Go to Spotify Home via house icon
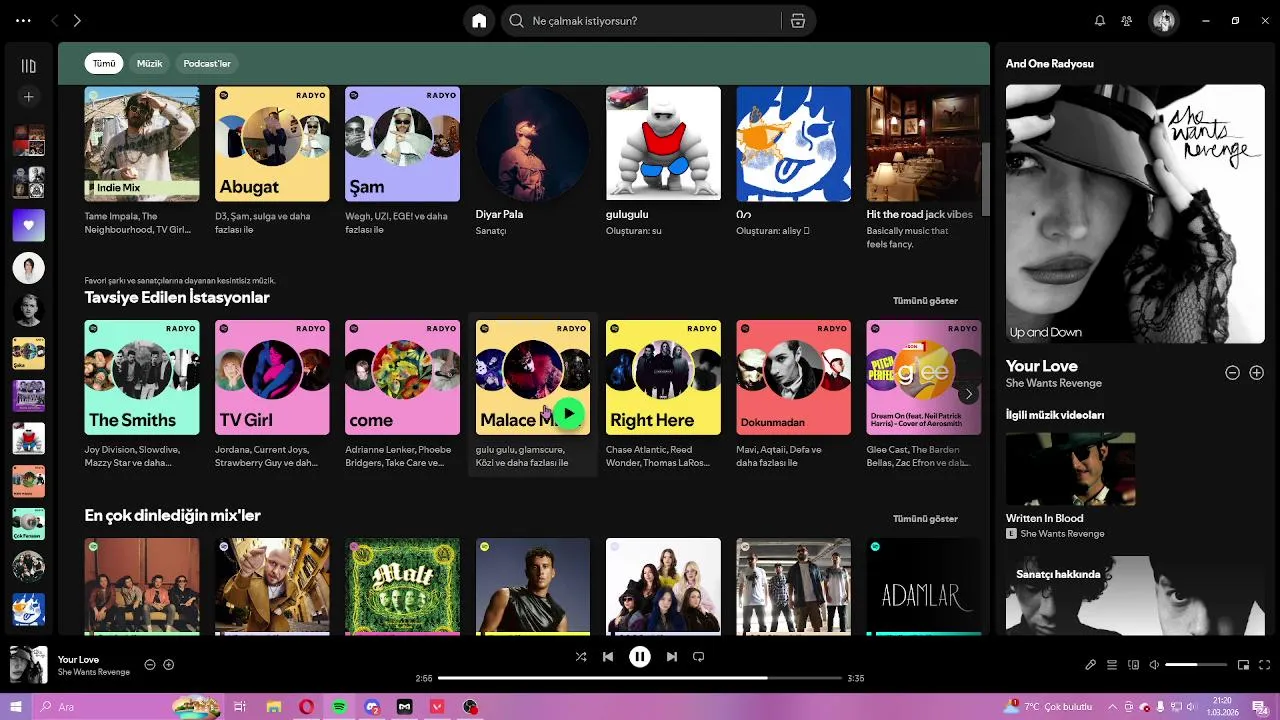 pos(479,21)
